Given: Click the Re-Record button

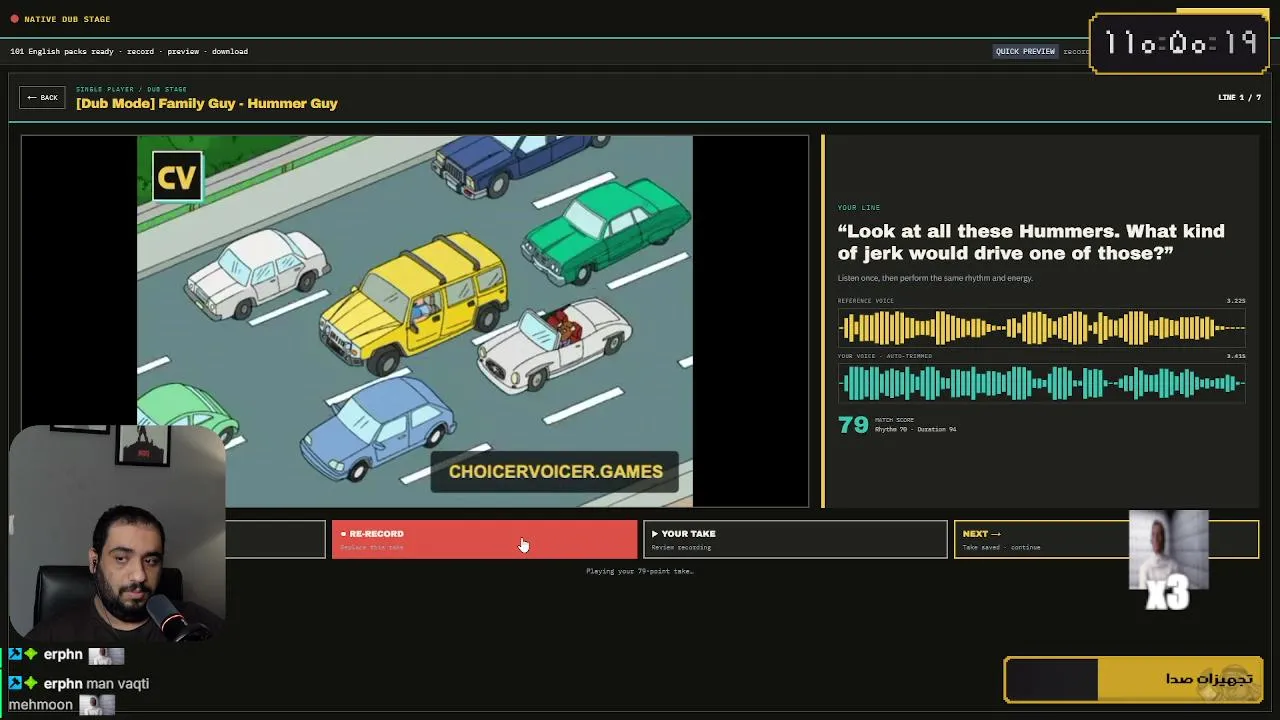Looking at the screenshot, I should click(x=484, y=540).
